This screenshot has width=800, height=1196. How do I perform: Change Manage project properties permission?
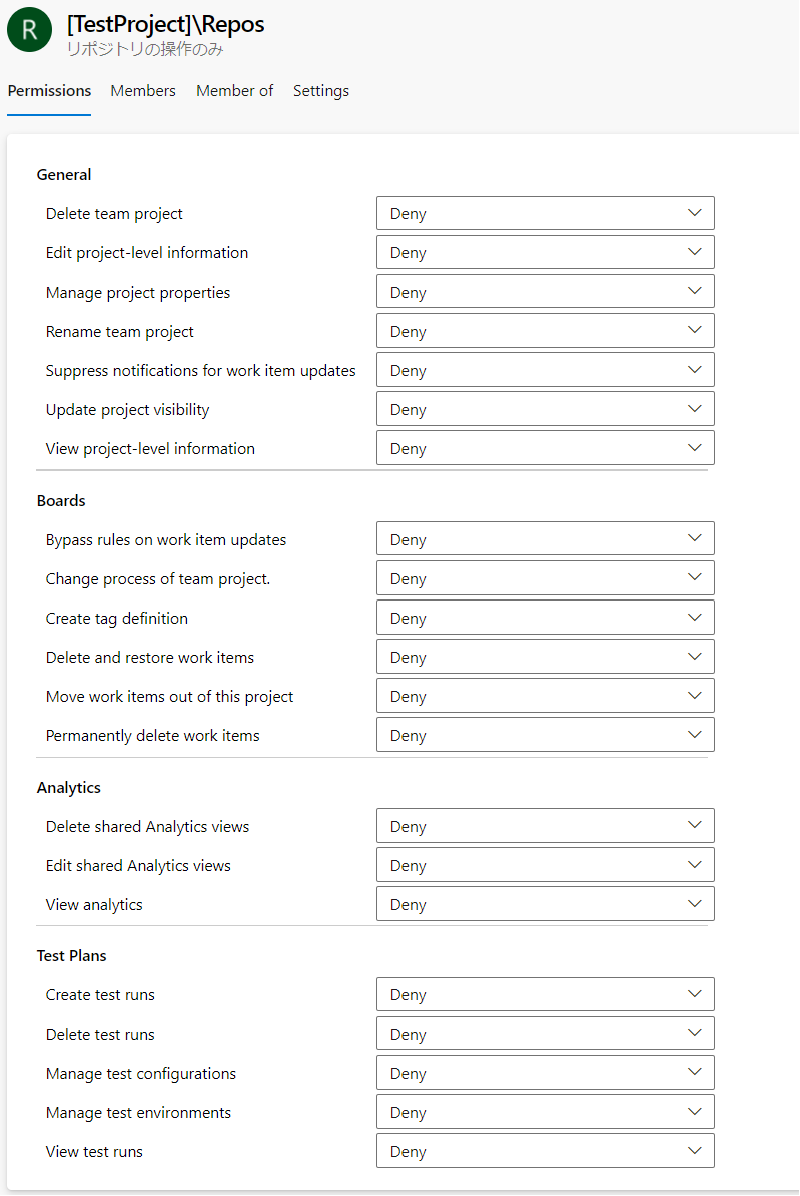(x=545, y=292)
